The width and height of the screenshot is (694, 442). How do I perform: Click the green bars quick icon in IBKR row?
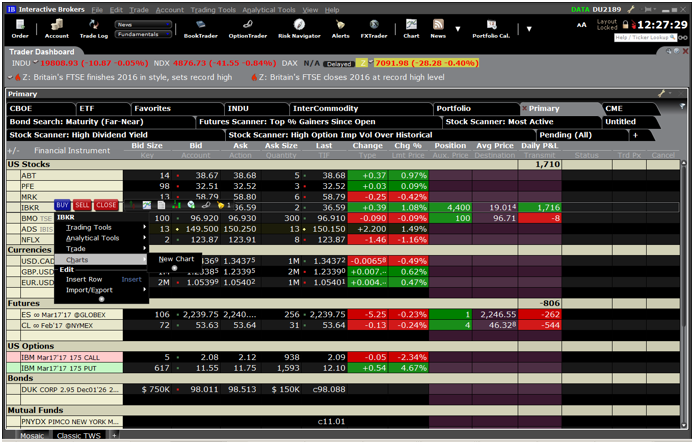(x=177, y=205)
